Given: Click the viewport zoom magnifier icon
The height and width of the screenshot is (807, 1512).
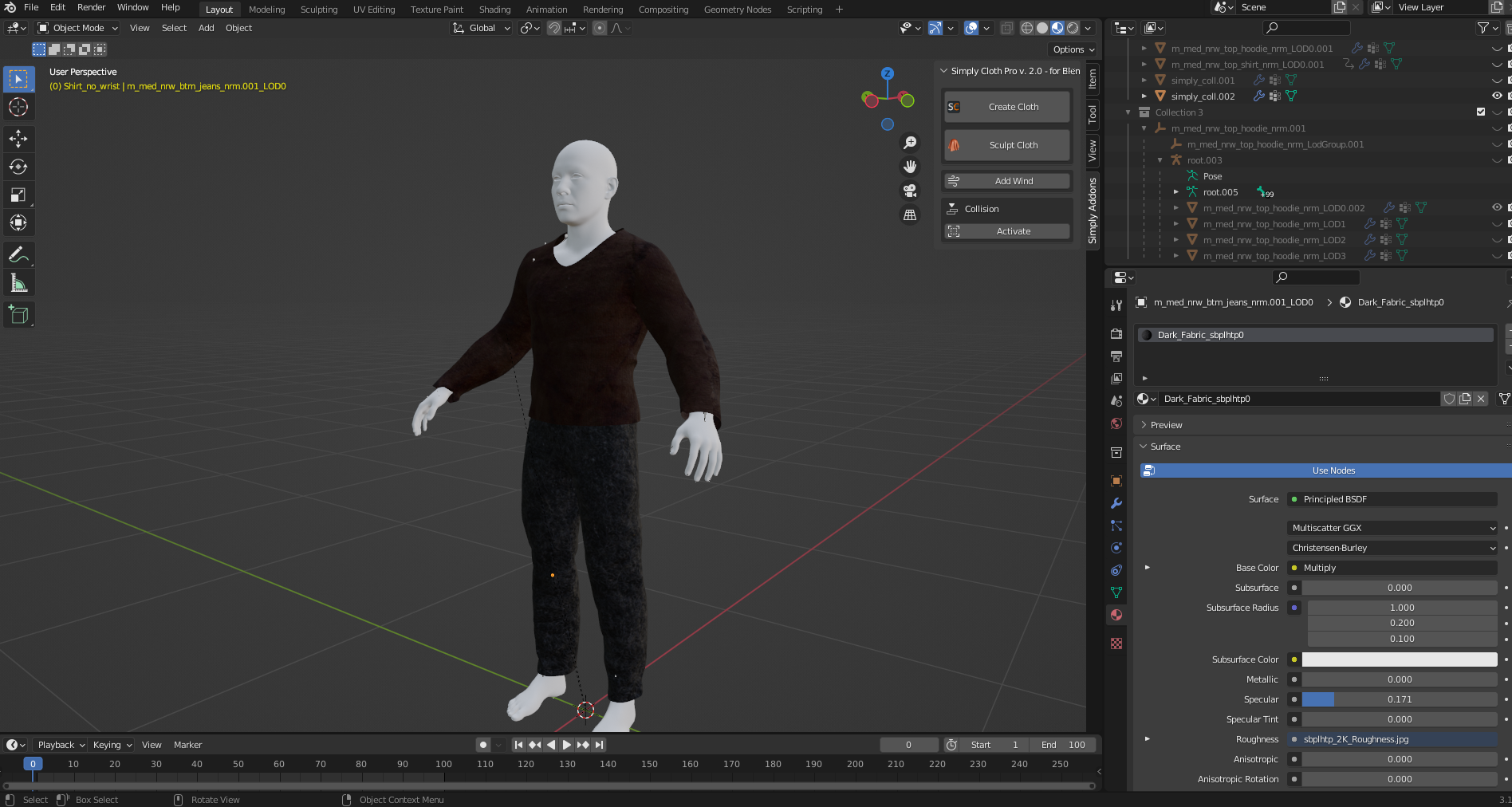Looking at the screenshot, I should coord(910,143).
